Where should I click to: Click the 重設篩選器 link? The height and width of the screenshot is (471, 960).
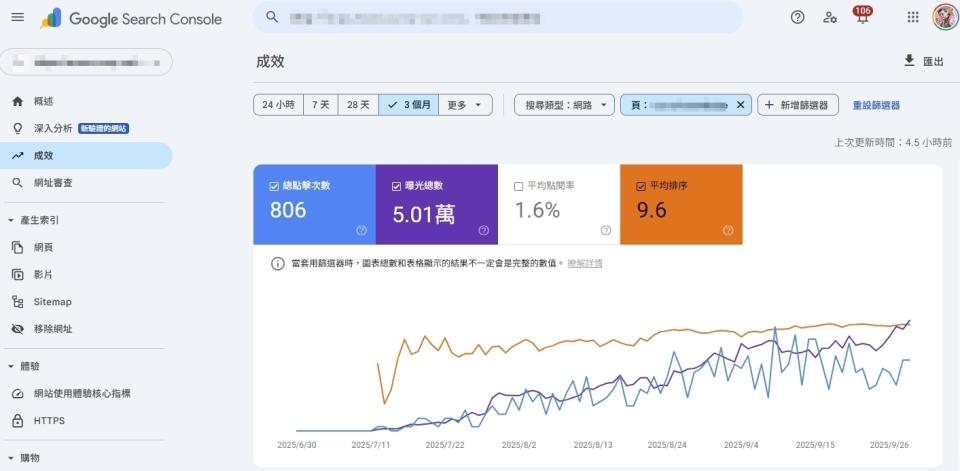point(876,105)
